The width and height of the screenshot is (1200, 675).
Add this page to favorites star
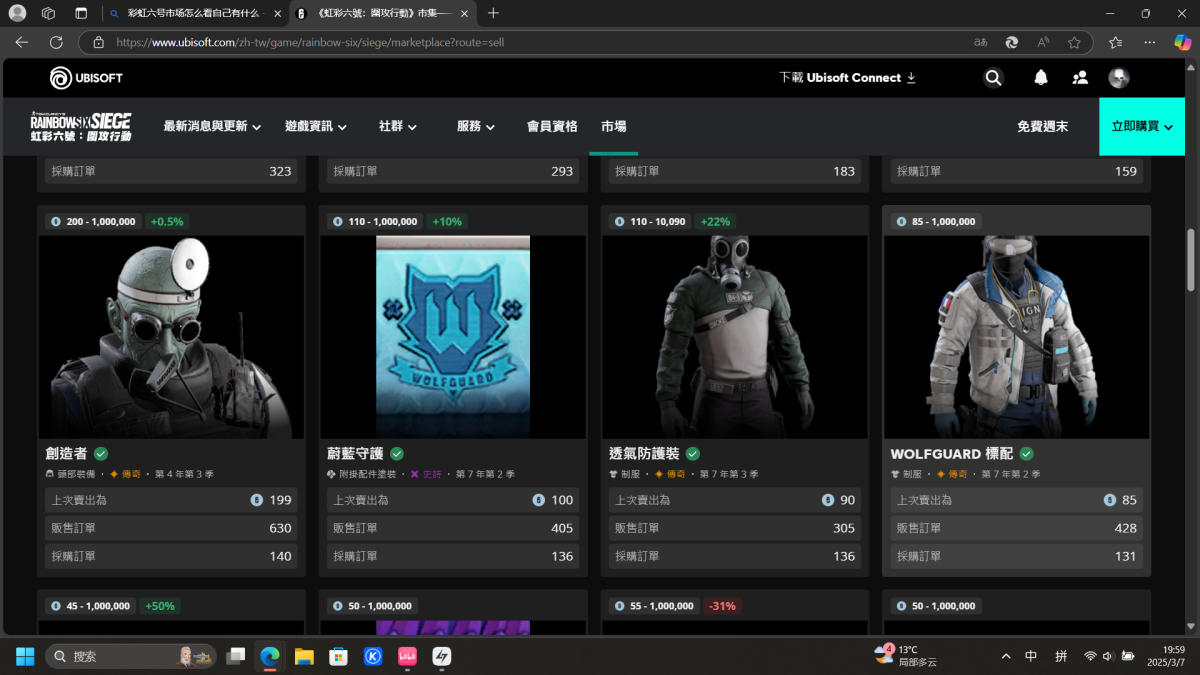point(1074,43)
